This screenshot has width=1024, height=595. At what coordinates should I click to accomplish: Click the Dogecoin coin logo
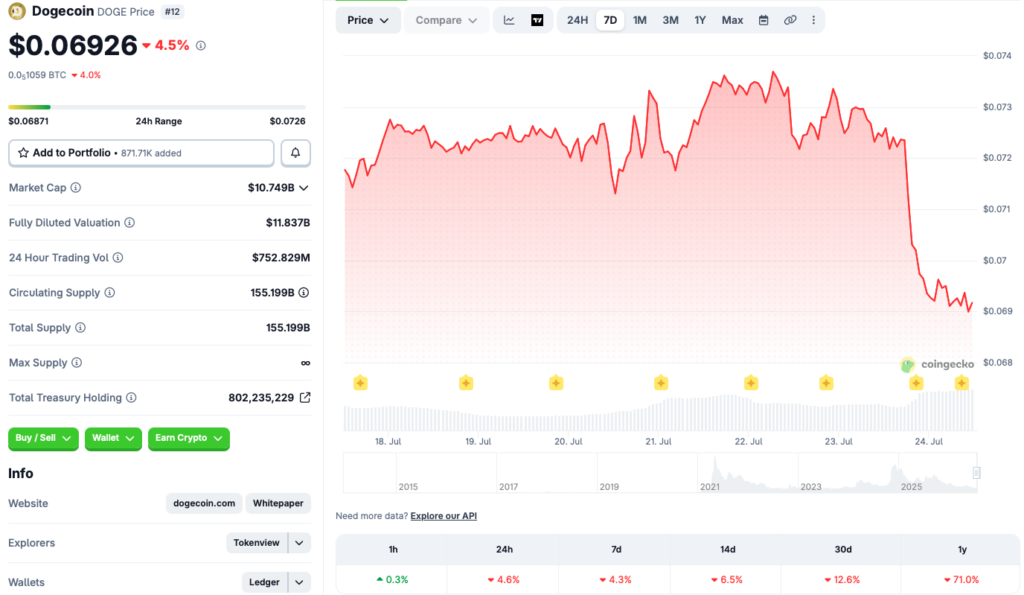17,11
